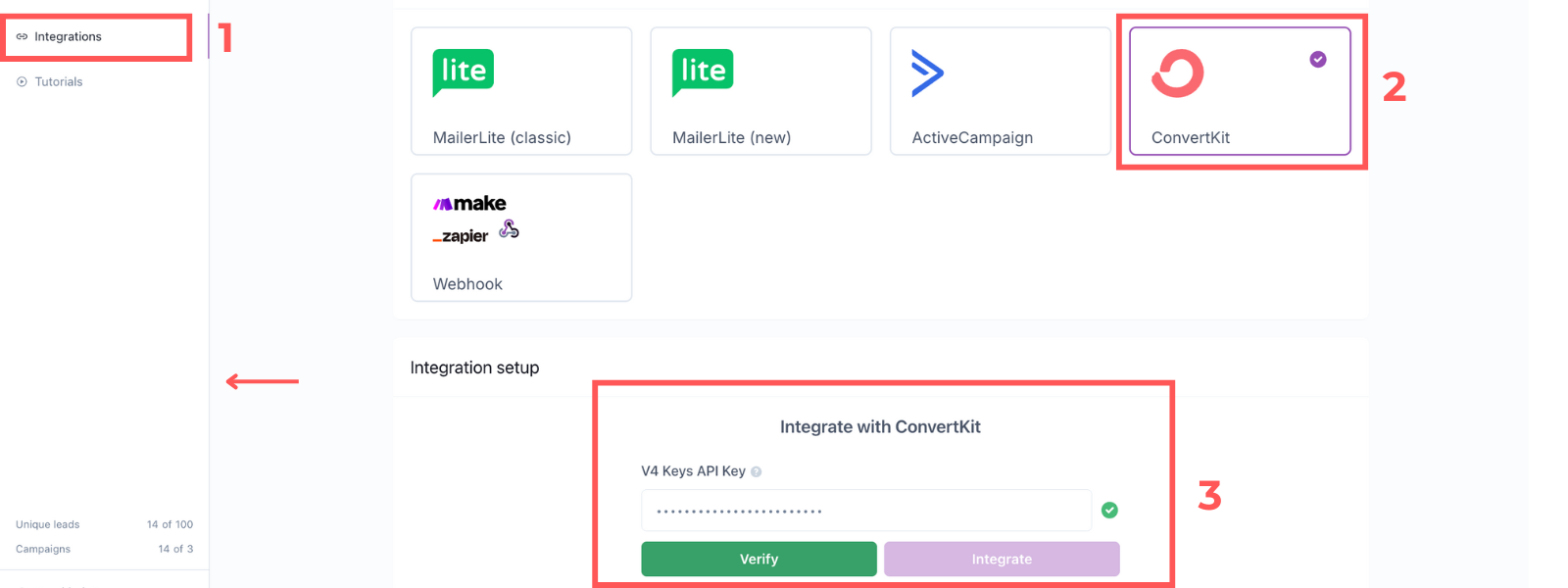This screenshot has height=588, width=1568.
Task: Click the MailerLite (new) lite logo
Action: [x=703, y=73]
